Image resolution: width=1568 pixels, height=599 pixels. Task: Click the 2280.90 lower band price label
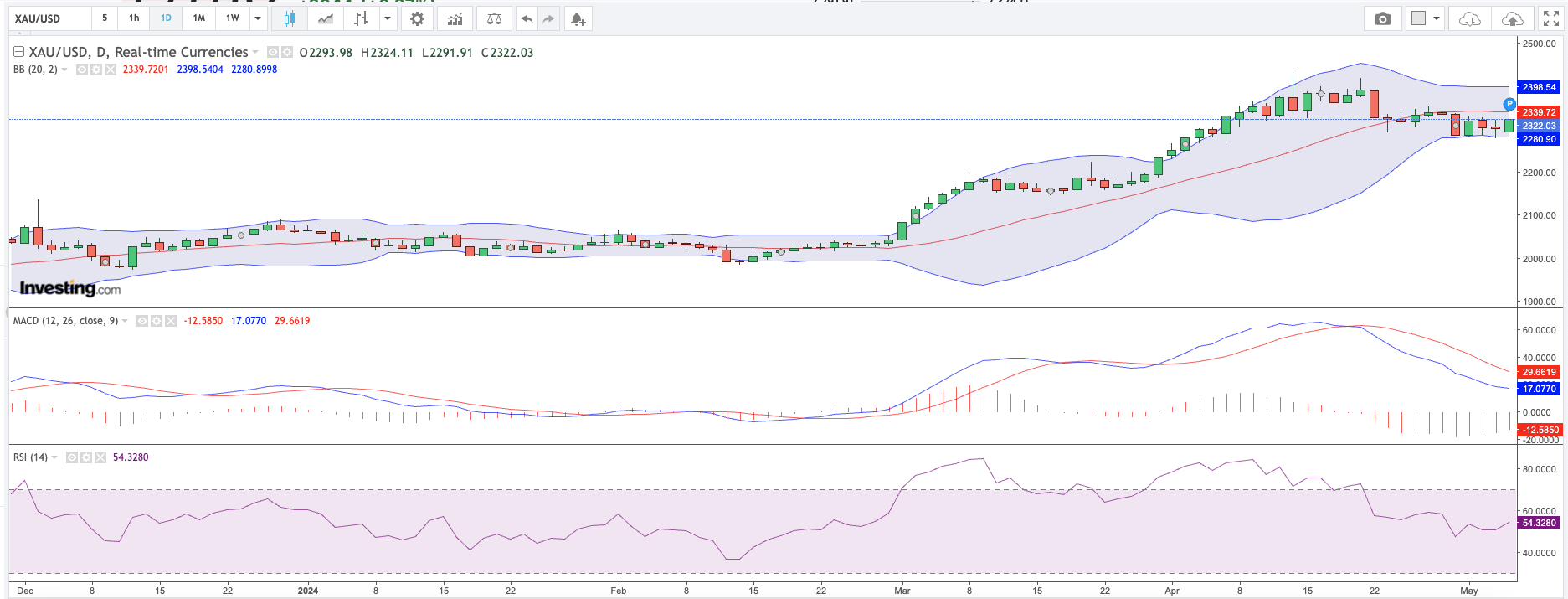pos(1539,139)
